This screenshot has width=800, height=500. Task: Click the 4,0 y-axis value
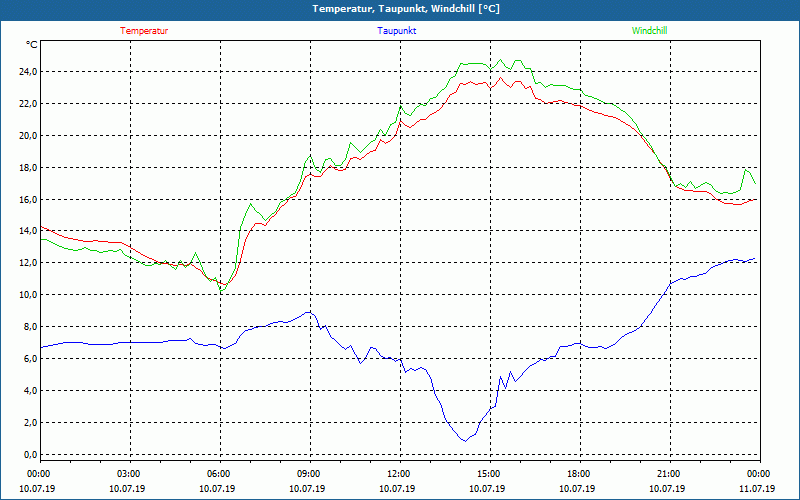(30, 390)
